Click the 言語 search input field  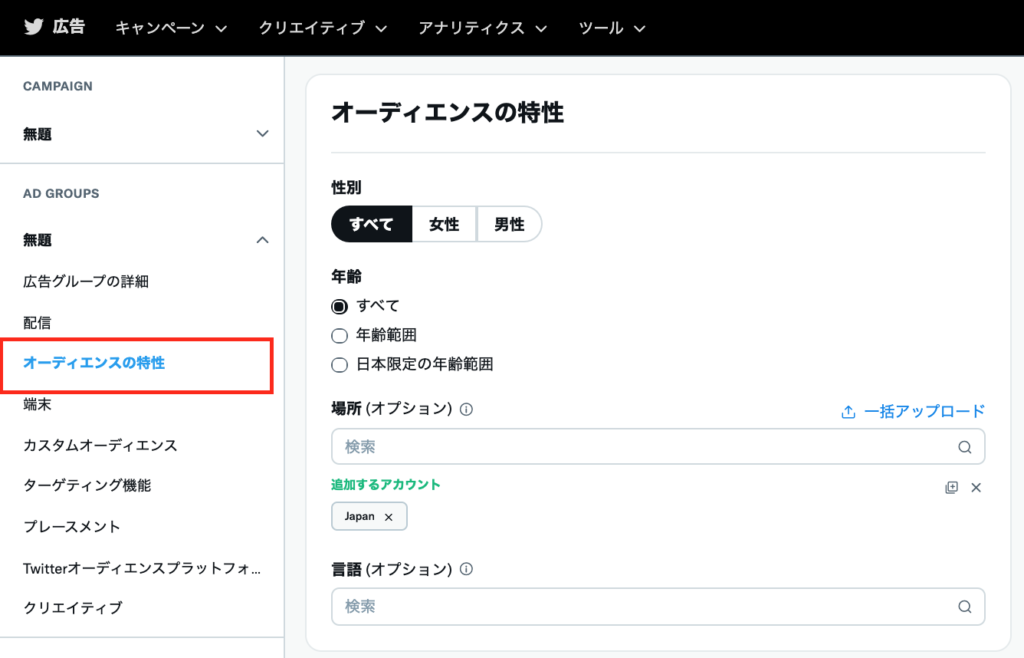[640, 606]
